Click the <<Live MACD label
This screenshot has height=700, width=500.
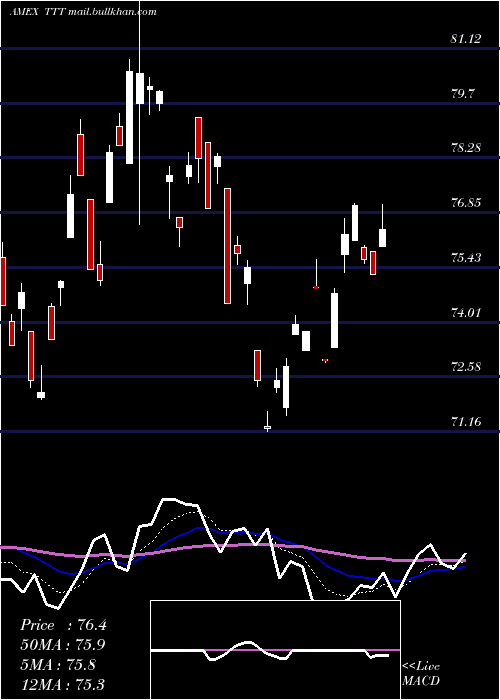pyautogui.click(x=421, y=674)
